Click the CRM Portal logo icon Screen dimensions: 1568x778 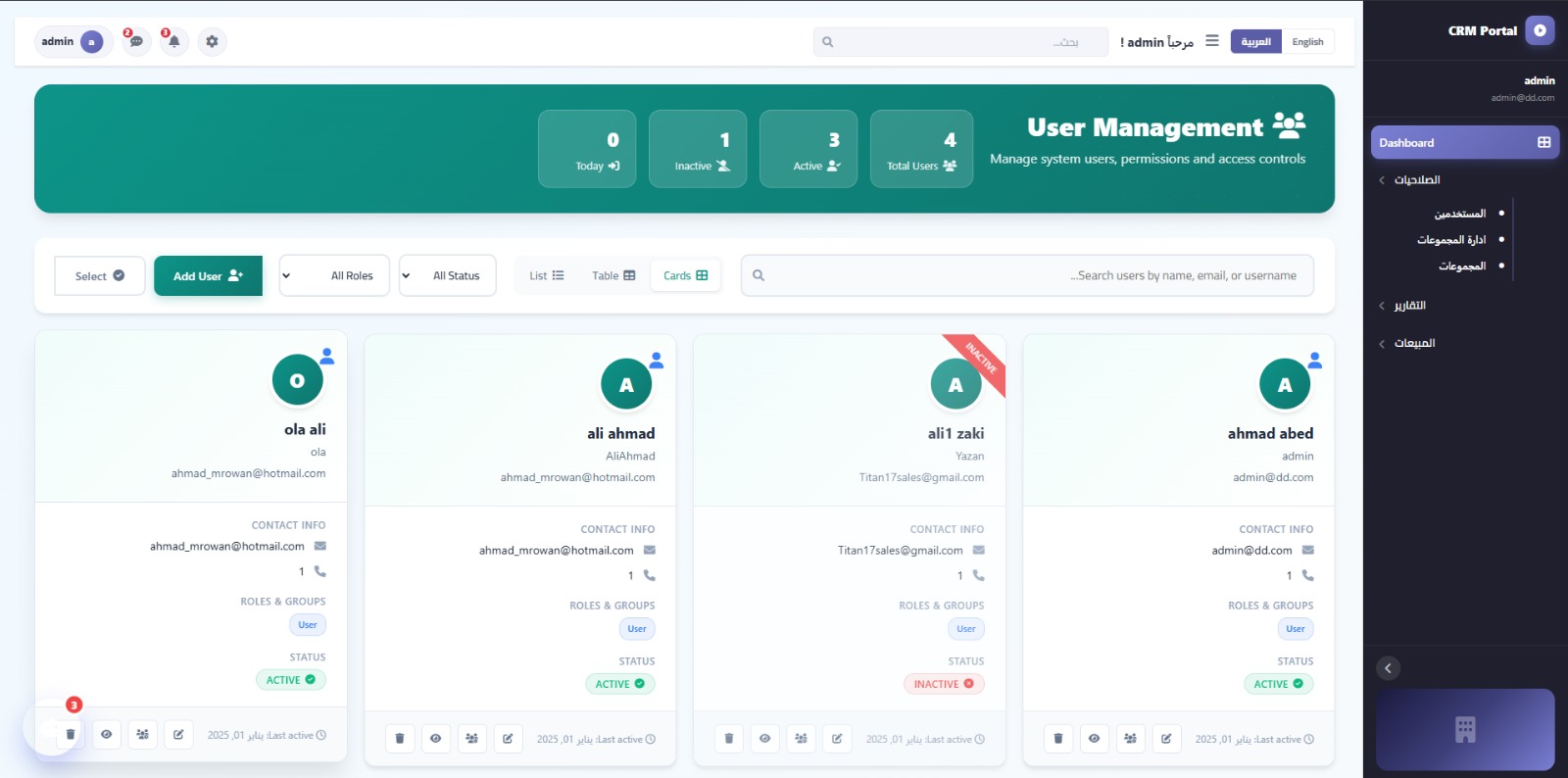tap(1540, 30)
